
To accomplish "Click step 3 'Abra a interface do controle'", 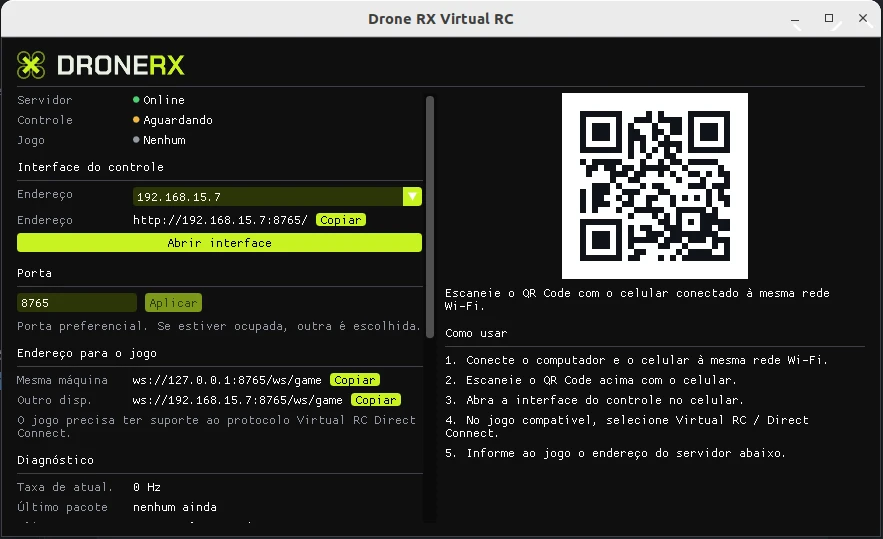I will coord(595,400).
